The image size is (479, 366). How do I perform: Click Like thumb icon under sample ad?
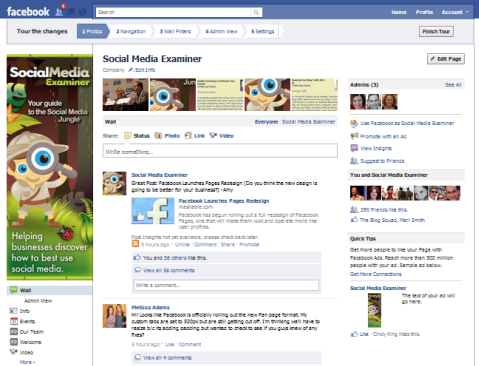354,334
